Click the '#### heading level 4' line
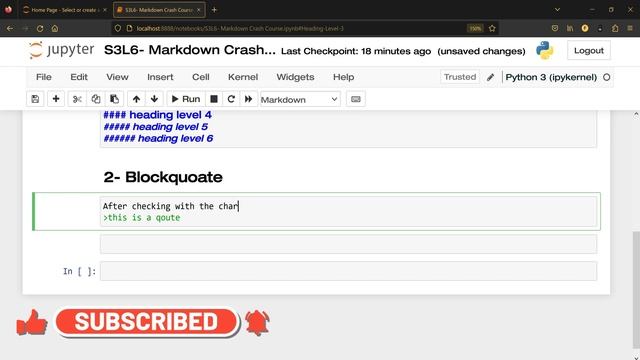Image resolution: width=640 pixels, height=360 pixels. 158,115
